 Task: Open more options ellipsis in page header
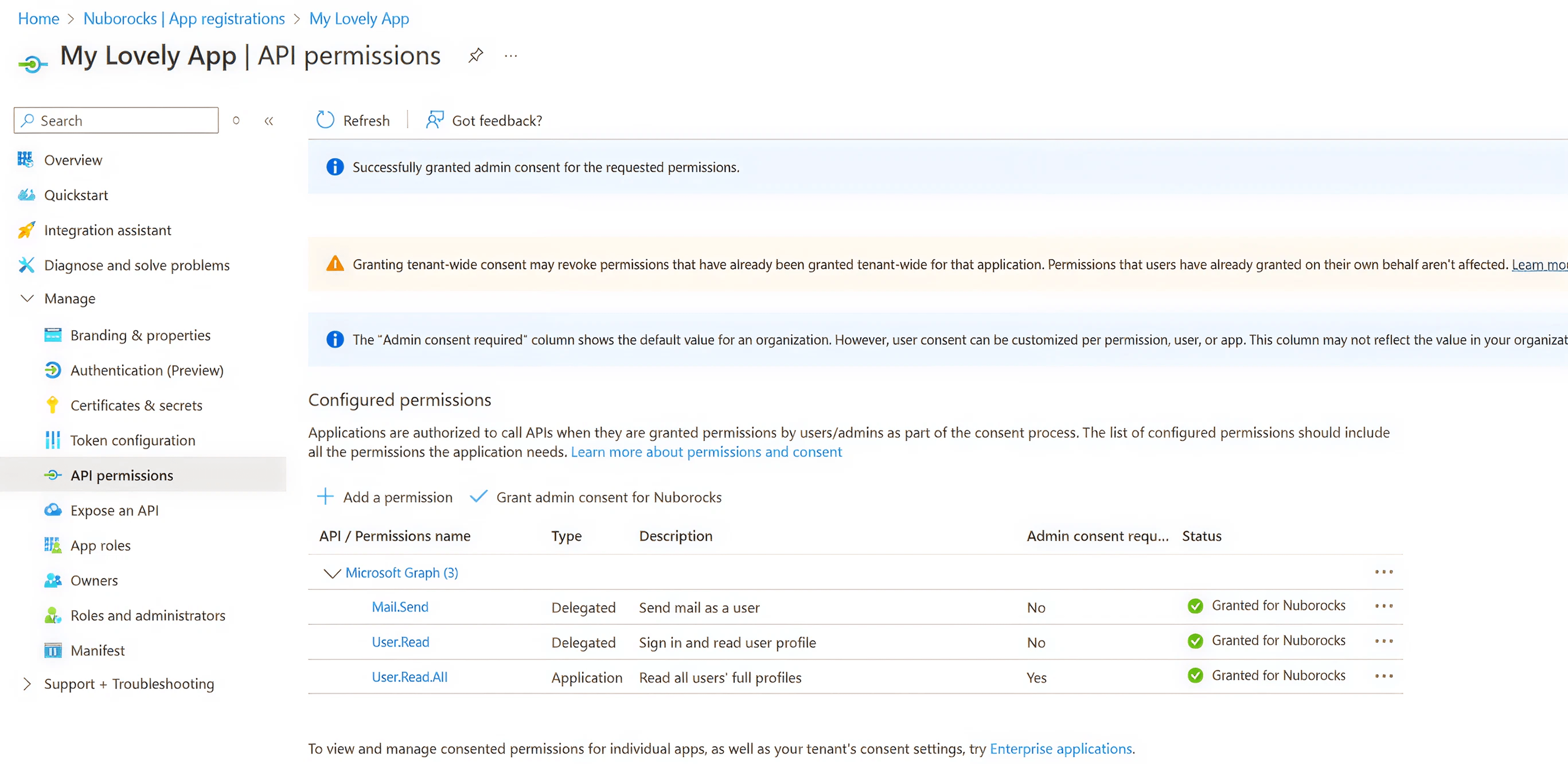click(511, 56)
